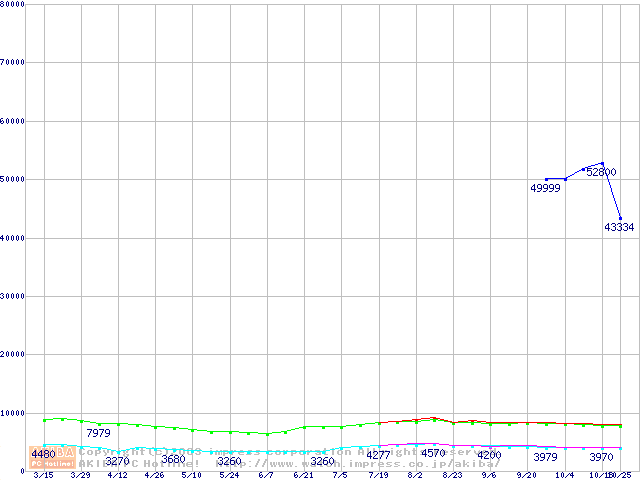Click the 4570 data label
This screenshot has height=480, width=640.
point(433,453)
